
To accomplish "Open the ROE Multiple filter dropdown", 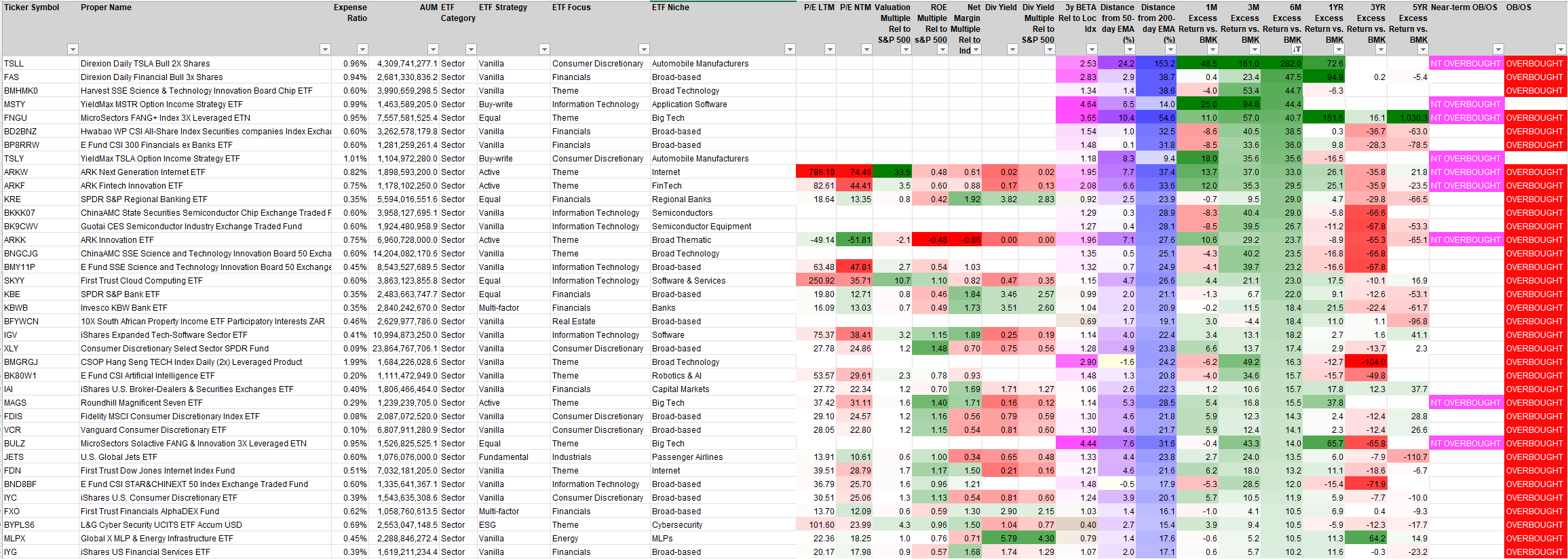I will click(942, 50).
